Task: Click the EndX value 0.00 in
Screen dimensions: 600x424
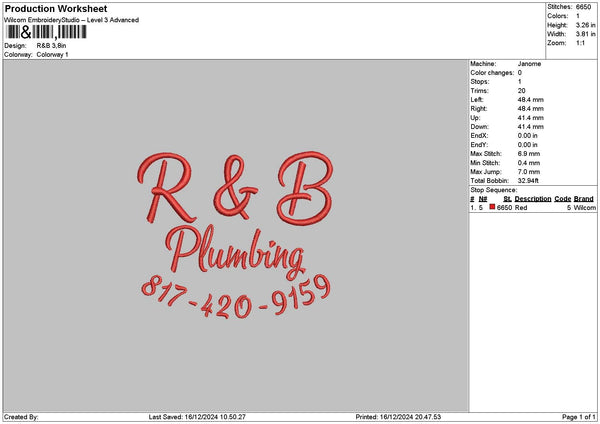Action: point(527,136)
